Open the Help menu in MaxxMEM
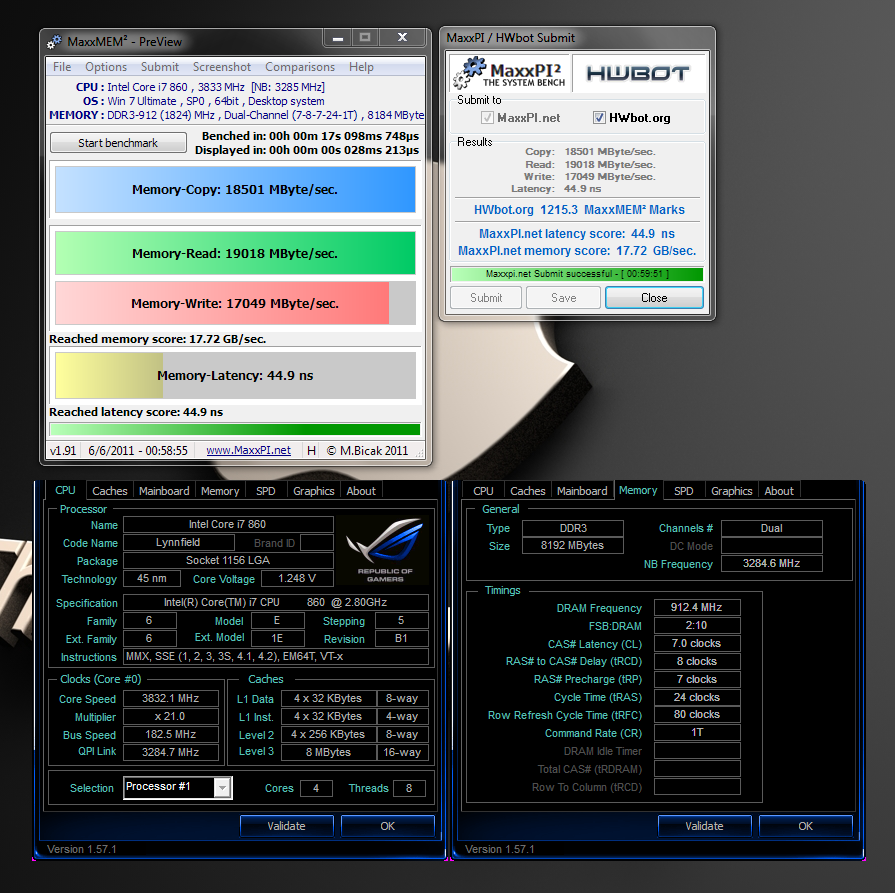 pos(361,67)
